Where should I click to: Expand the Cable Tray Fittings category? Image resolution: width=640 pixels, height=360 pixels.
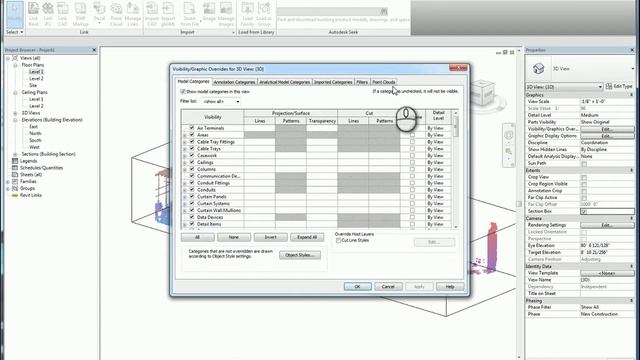click(185, 142)
